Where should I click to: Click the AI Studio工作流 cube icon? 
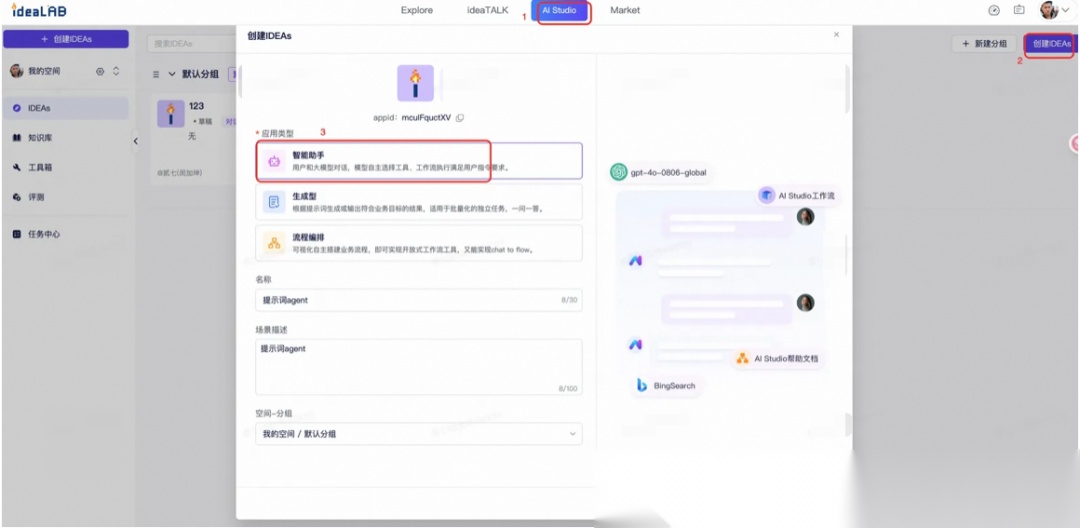767,196
